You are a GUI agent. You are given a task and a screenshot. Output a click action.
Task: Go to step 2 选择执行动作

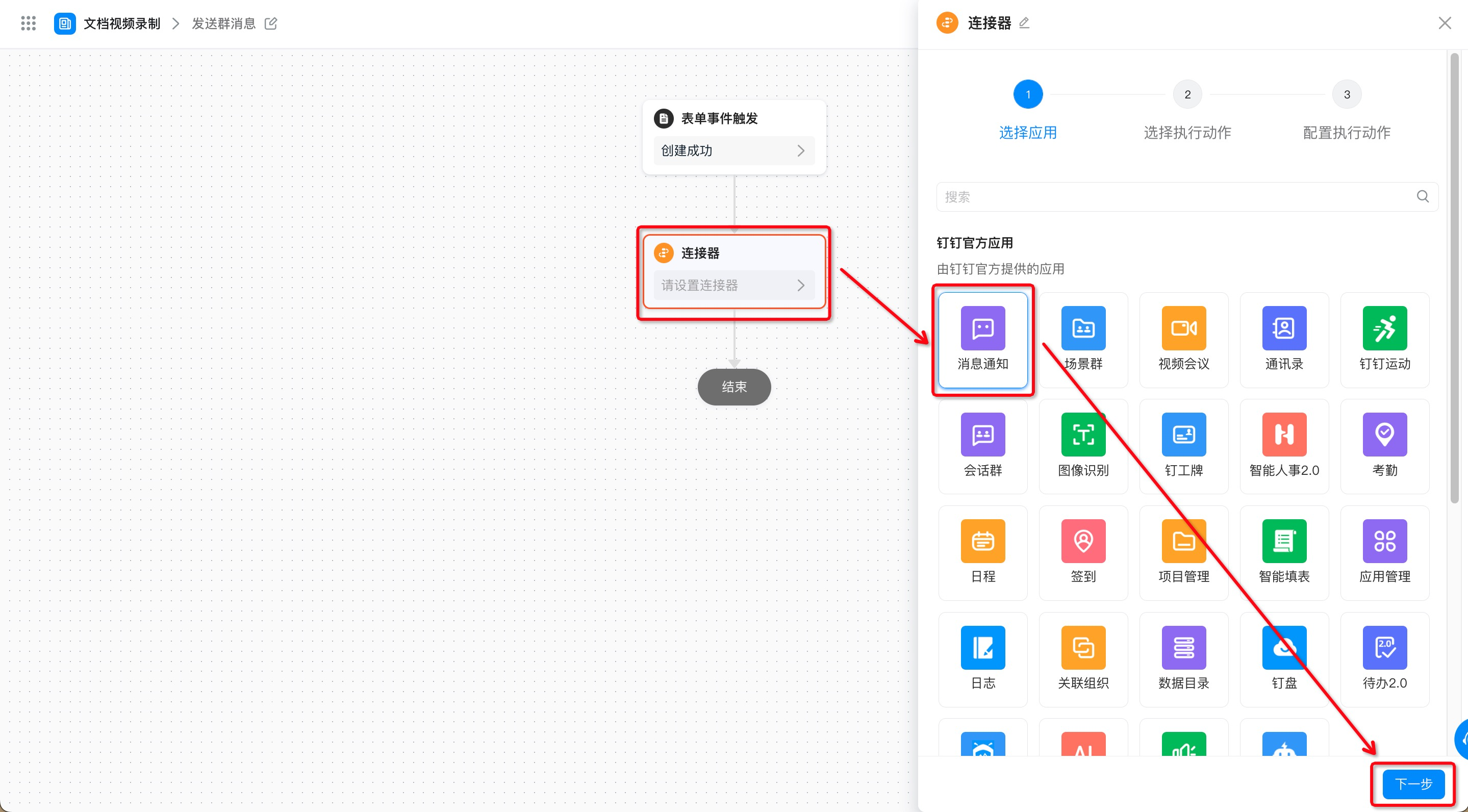coord(1187,110)
